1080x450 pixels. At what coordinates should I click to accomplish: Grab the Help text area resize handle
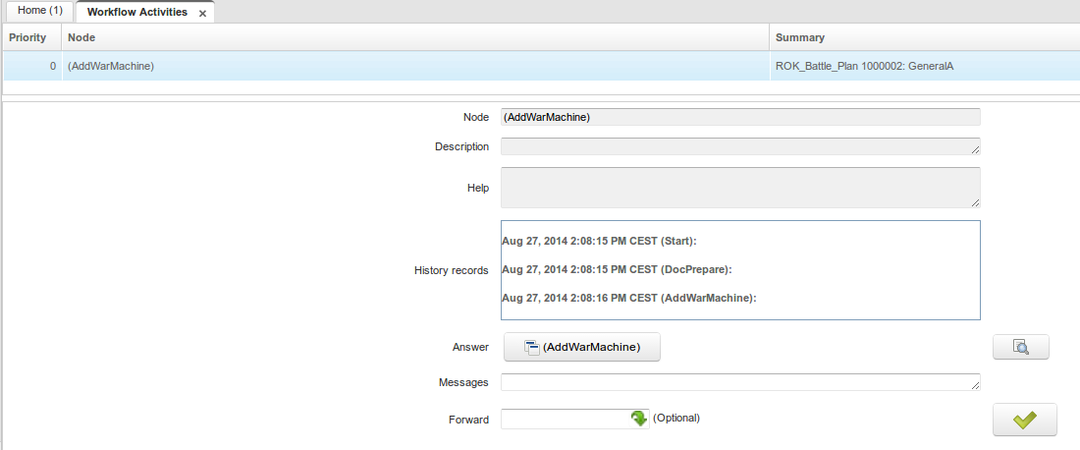coord(975,202)
